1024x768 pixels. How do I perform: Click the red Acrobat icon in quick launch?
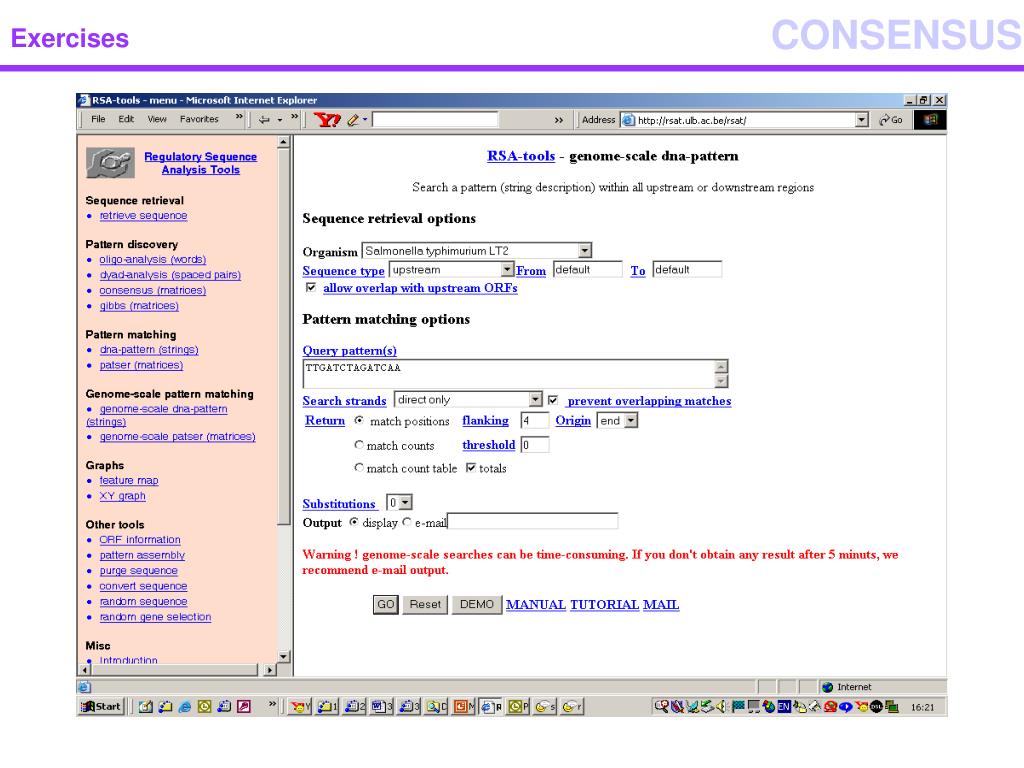pos(244,707)
